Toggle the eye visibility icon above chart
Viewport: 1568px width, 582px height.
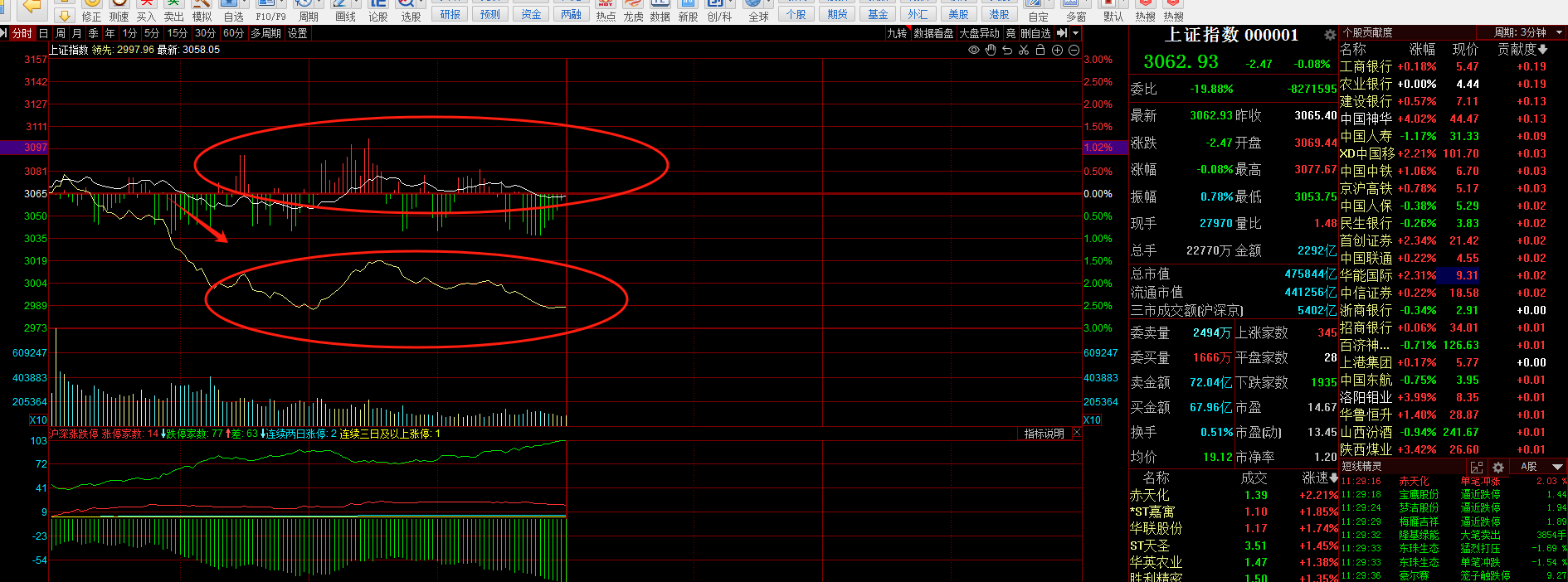(974, 50)
